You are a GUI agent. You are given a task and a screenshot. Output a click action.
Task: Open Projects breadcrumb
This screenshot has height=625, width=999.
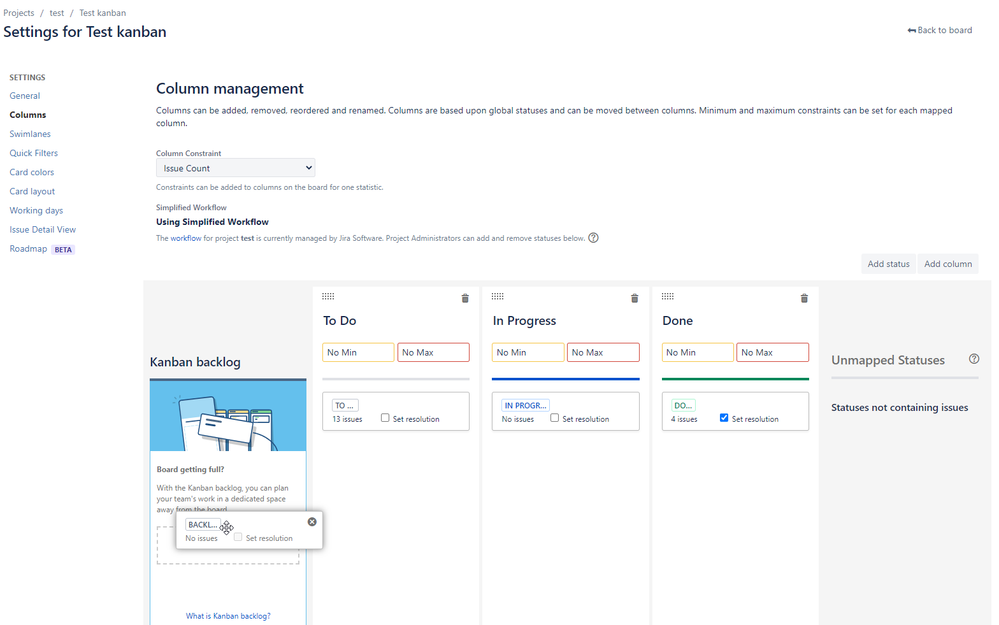click(x=18, y=13)
